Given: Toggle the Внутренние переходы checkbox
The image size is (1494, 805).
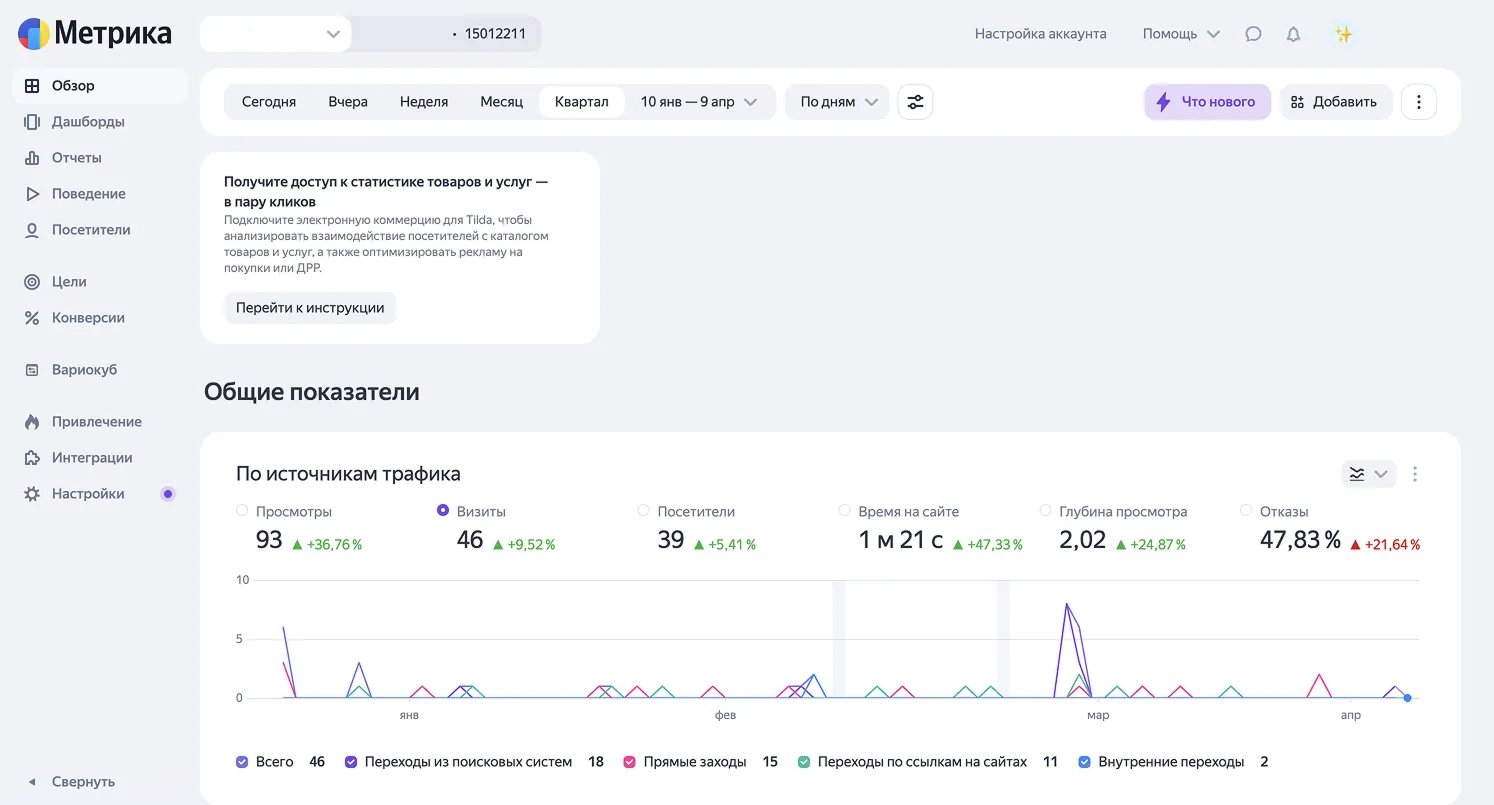Looking at the screenshot, I should pos(1084,762).
